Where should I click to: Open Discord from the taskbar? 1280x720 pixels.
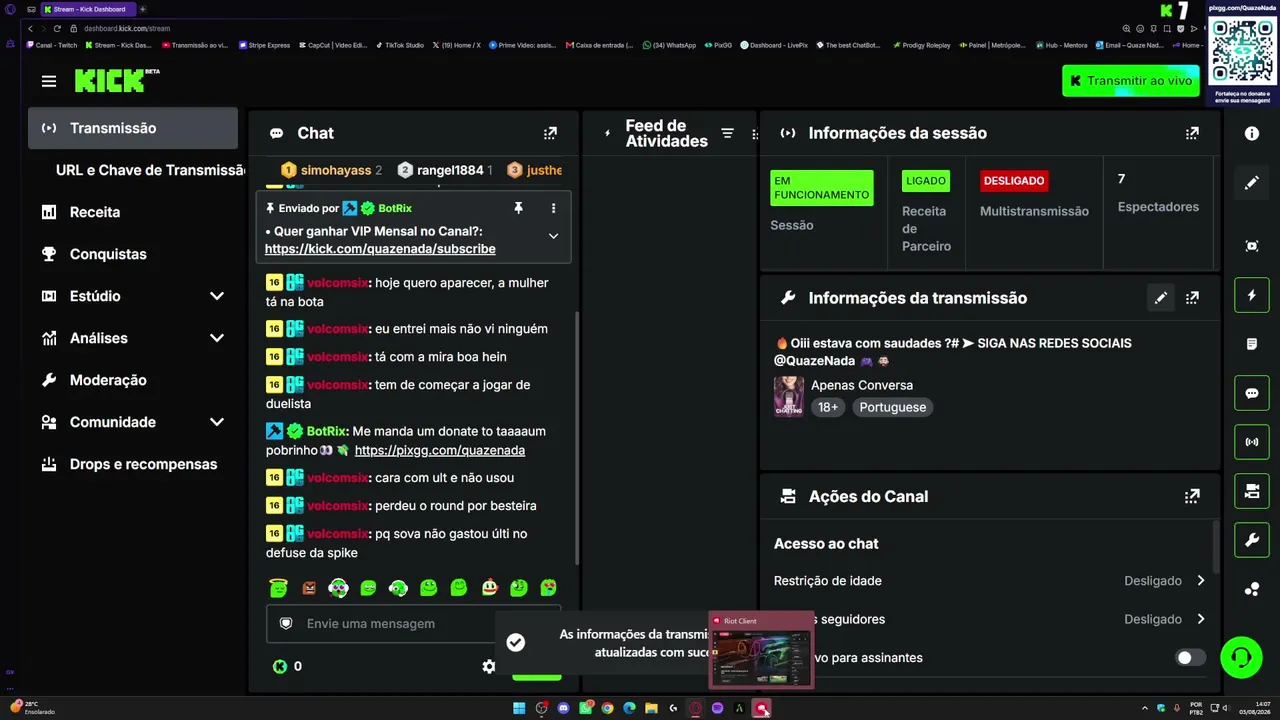(563, 709)
